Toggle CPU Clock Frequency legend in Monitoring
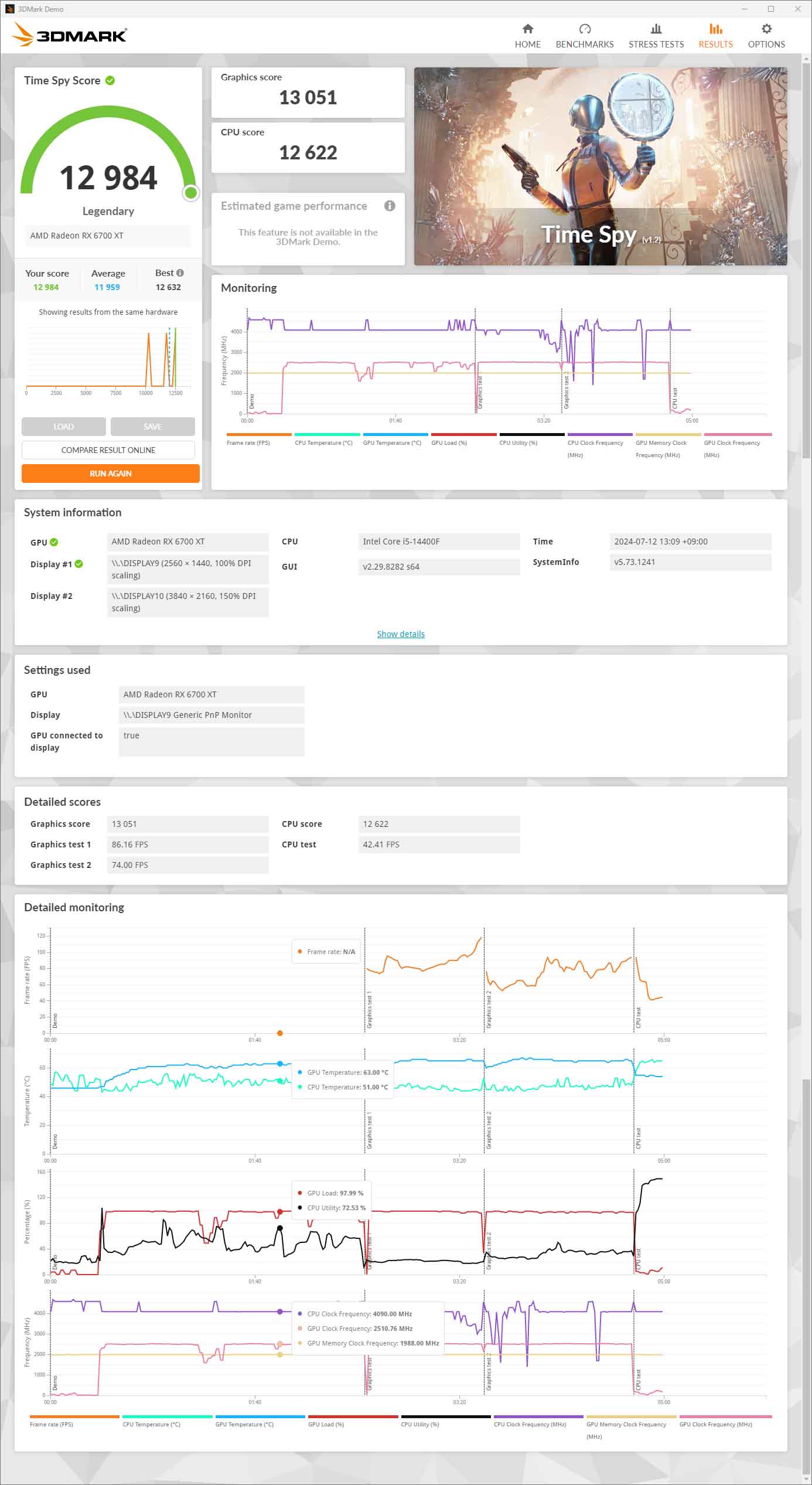 600,445
